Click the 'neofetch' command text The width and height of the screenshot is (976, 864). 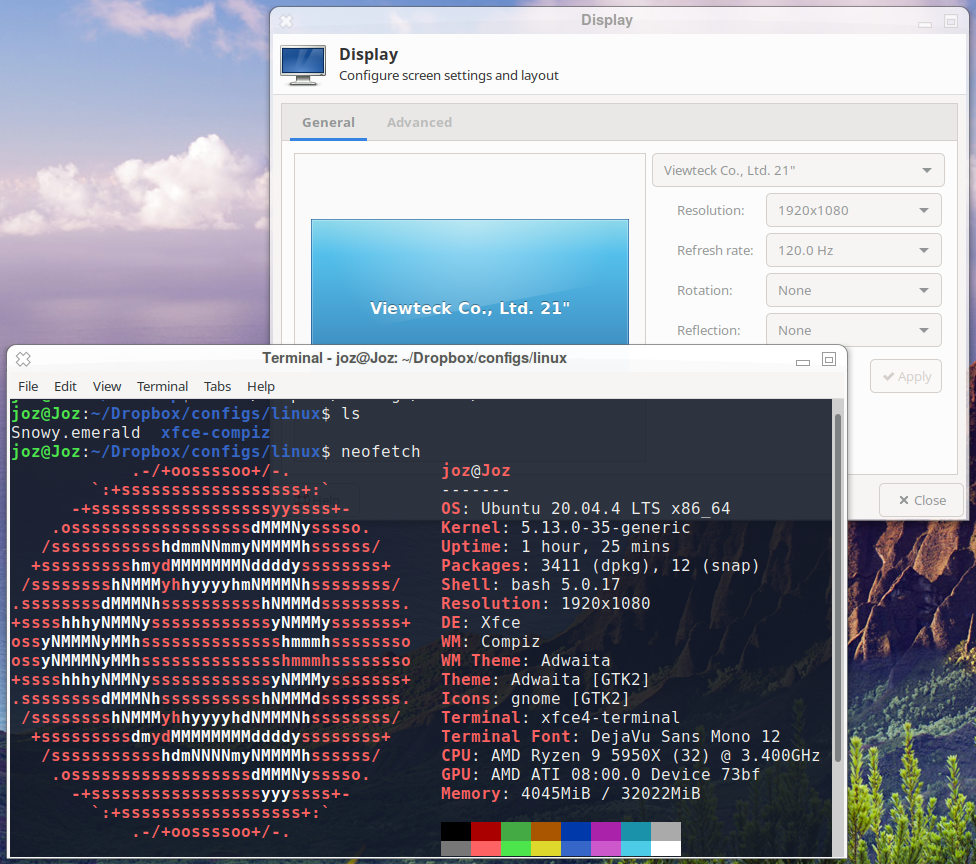point(380,451)
